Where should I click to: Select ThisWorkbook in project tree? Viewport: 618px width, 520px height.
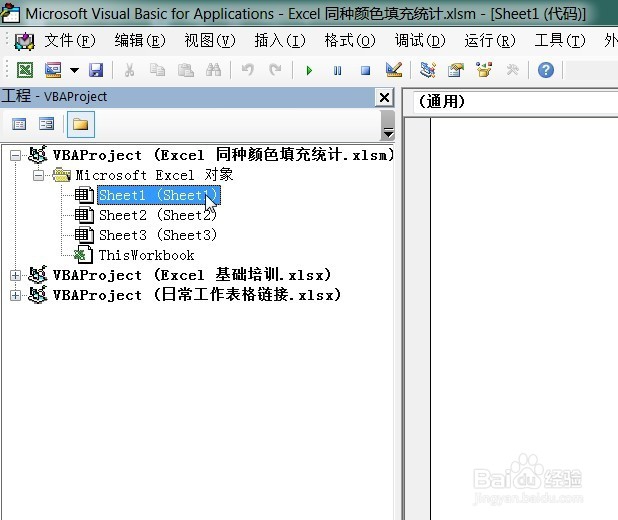(x=147, y=255)
